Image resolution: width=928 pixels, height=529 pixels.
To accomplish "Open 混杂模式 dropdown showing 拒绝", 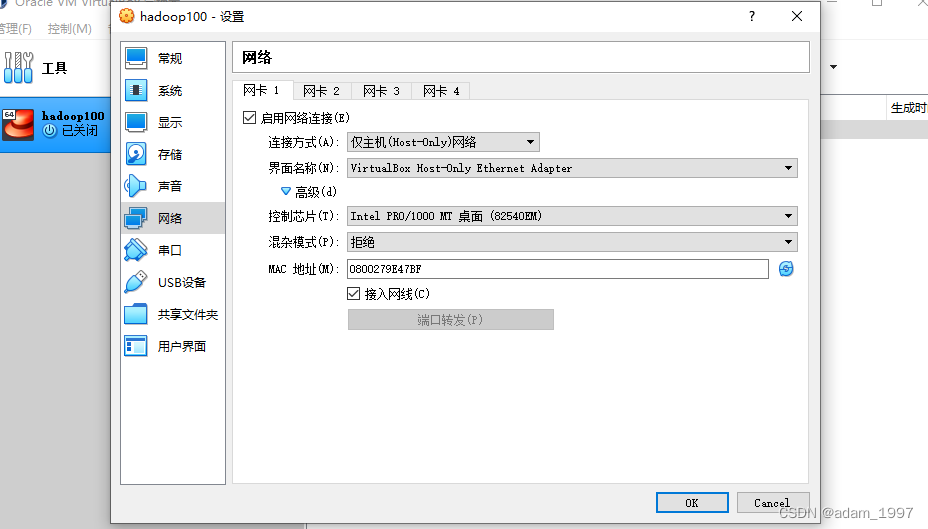I will [x=572, y=242].
